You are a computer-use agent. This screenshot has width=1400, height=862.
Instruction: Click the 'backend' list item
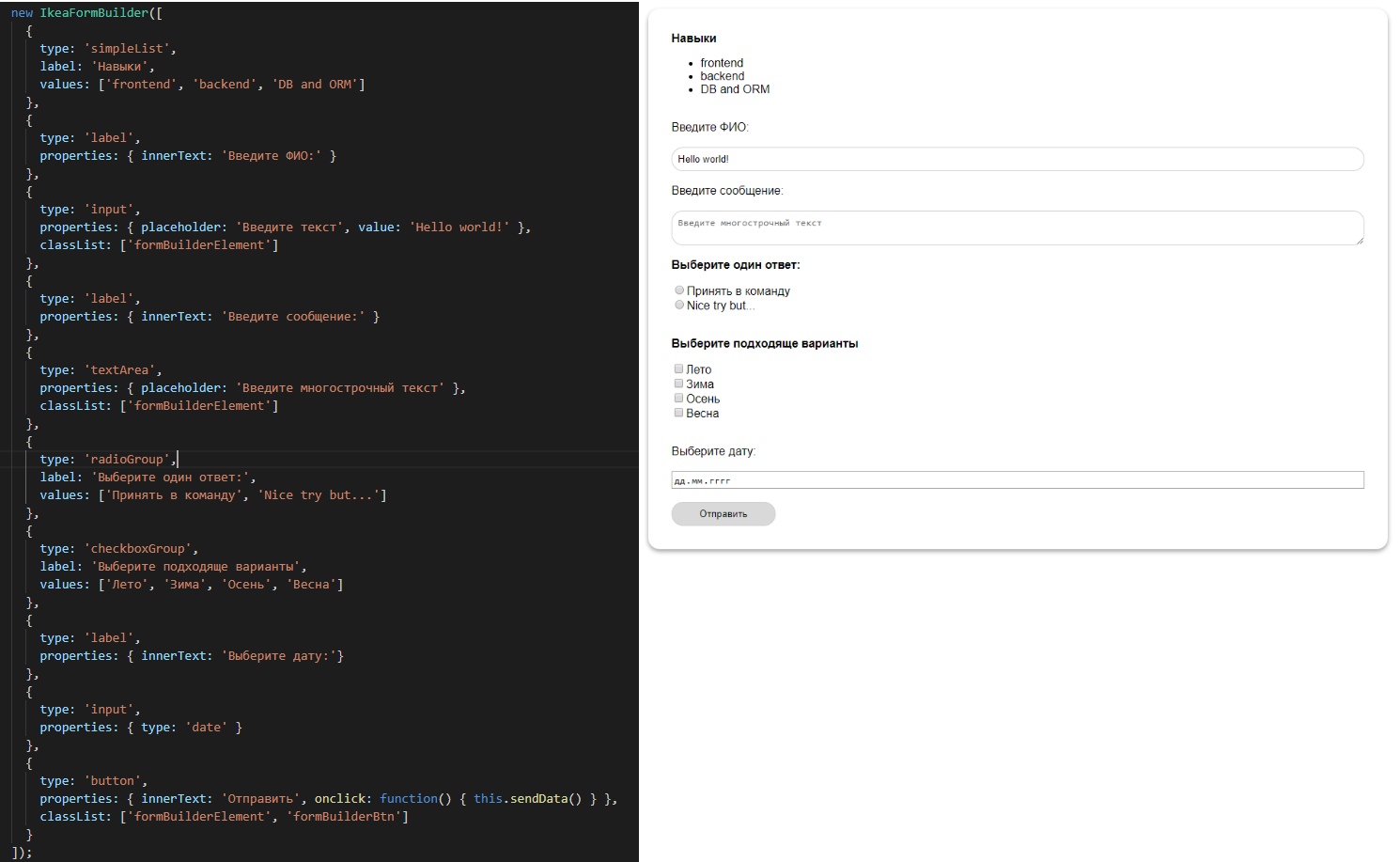pos(723,76)
